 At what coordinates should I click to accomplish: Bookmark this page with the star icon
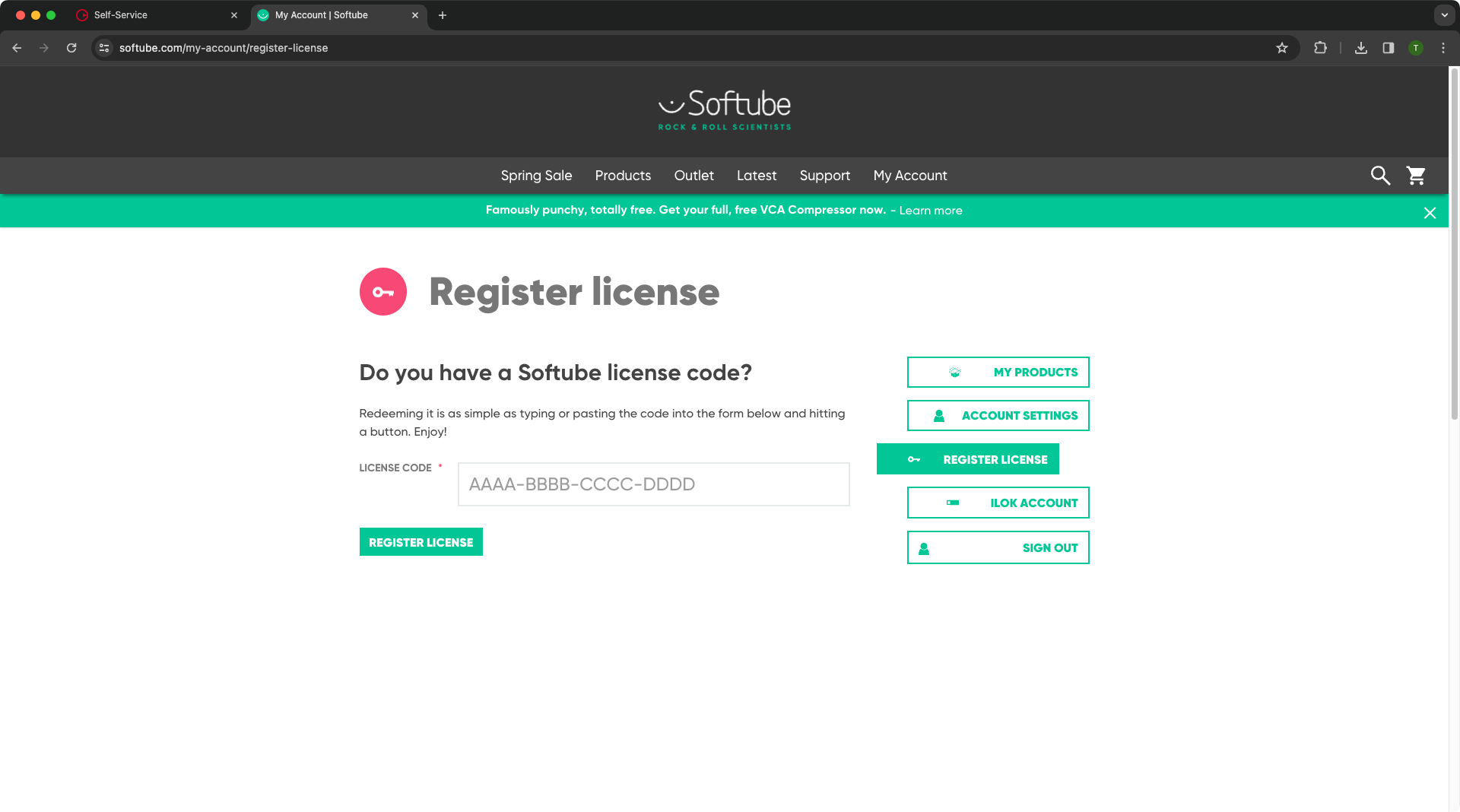(x=1282, y=48)
